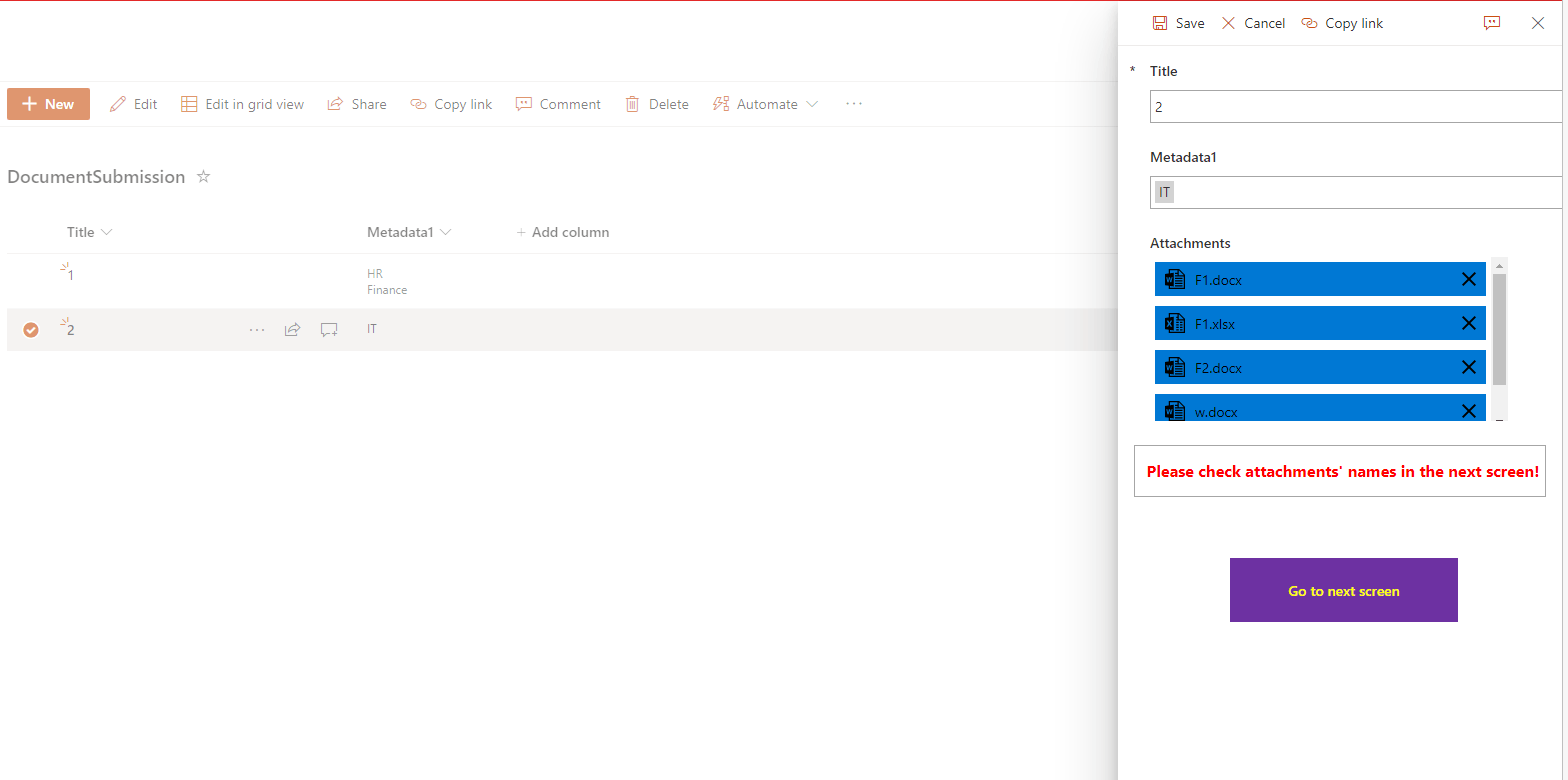
Task: Click into the Metadata1 field
Action: click(x=1355, y=192)
